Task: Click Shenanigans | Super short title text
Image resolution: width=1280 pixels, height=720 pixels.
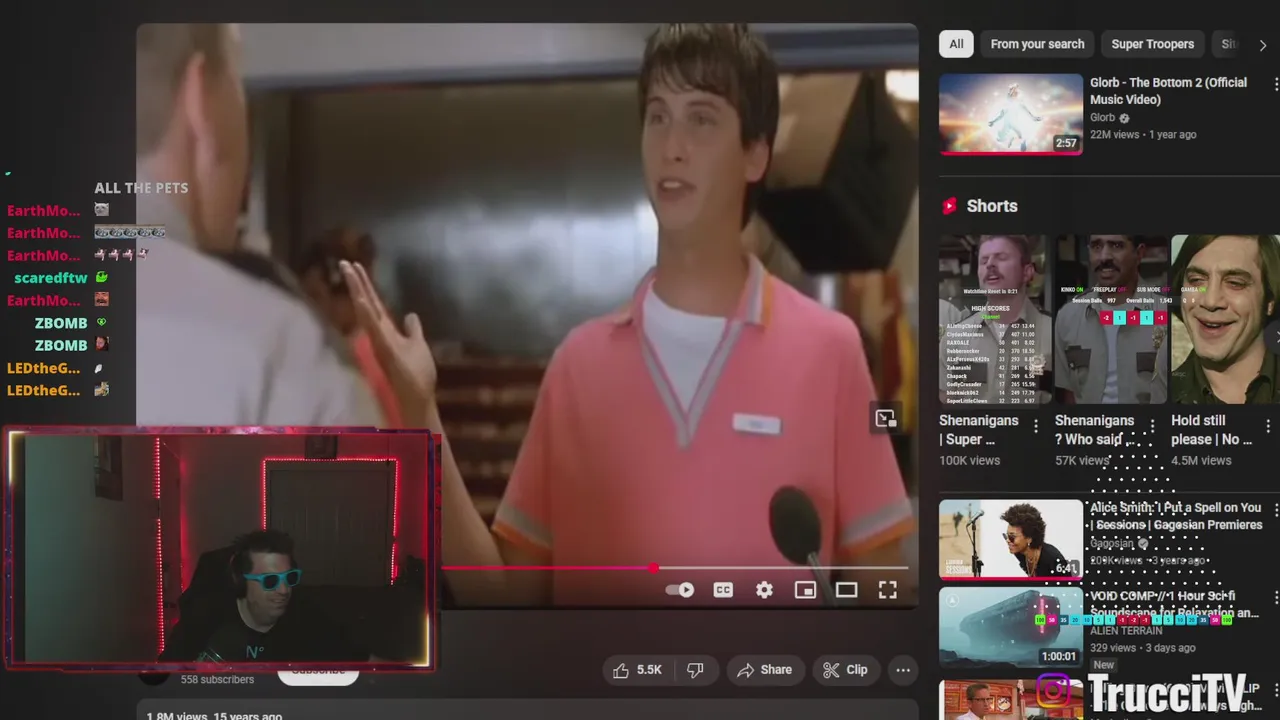Action: tap(979, 429)
